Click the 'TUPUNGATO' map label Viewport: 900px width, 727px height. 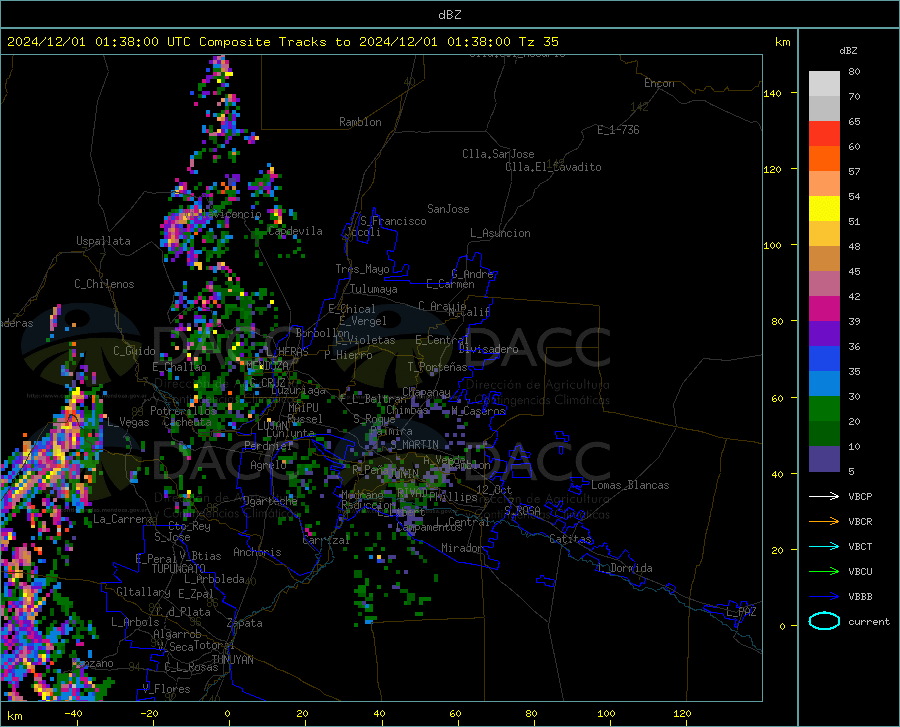(179, 569)
